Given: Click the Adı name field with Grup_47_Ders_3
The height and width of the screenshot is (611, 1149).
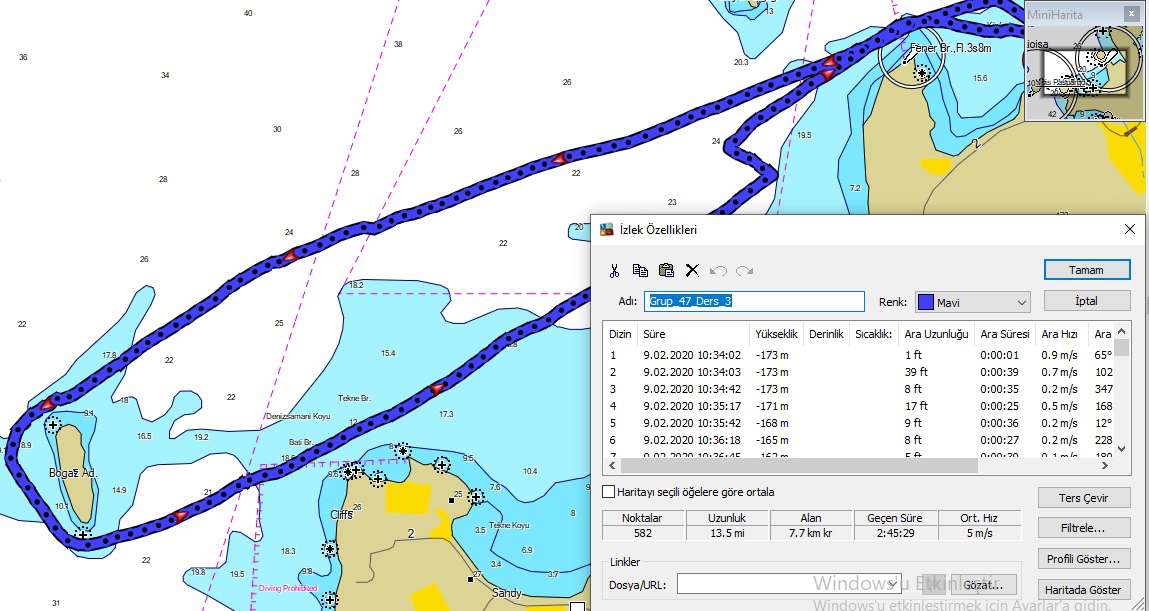Looking at the screenshot, I should coord(755,302).
